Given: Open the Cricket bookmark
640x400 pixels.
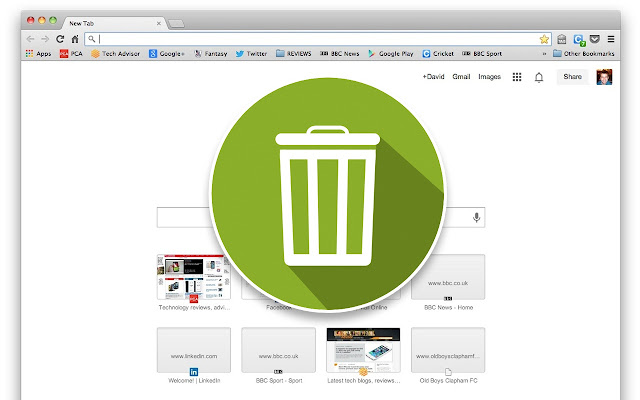Looking at the screenshot, I should (x=438, y=53).
